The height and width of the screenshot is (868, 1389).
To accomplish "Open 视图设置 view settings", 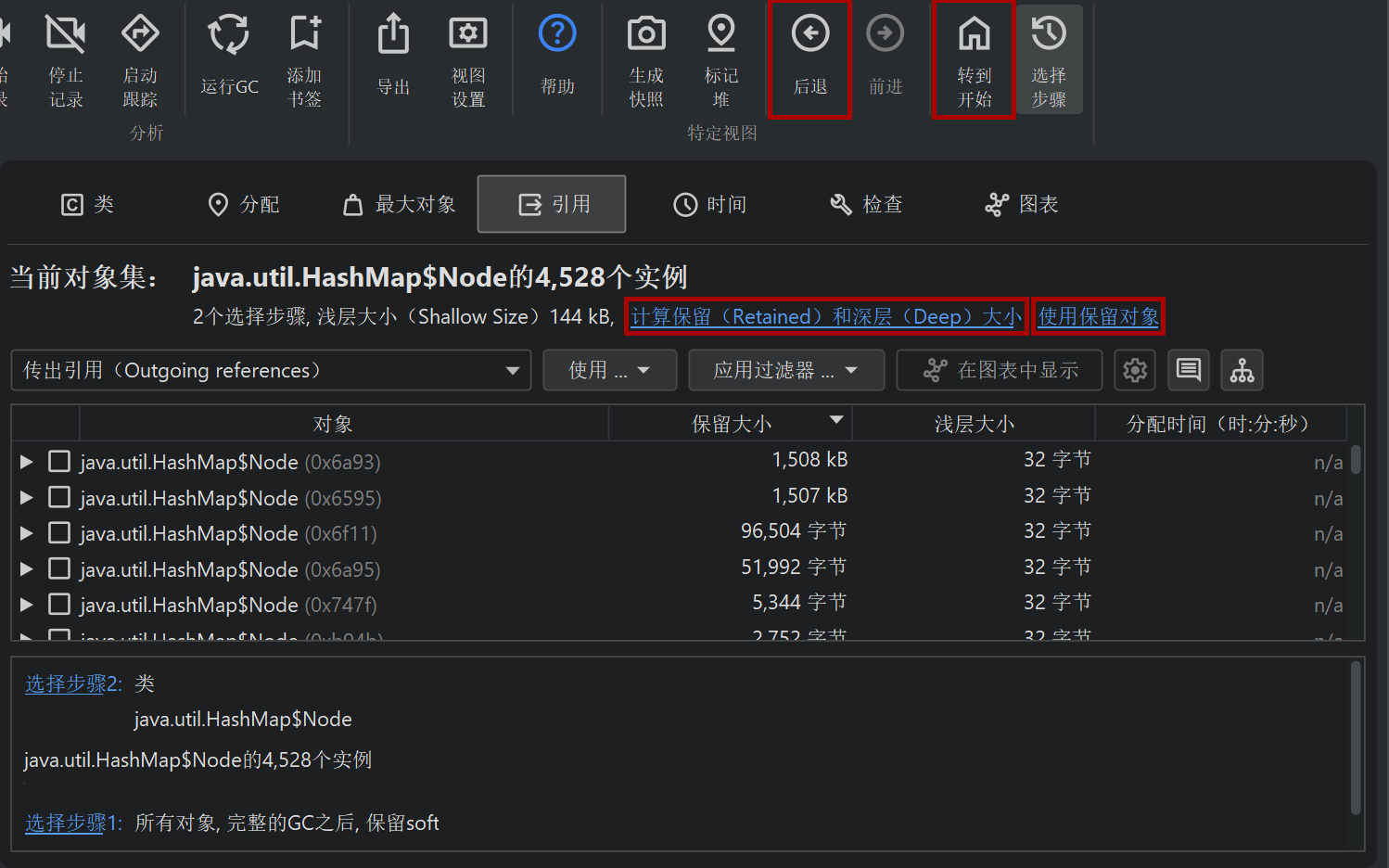I will coord(468,33).
